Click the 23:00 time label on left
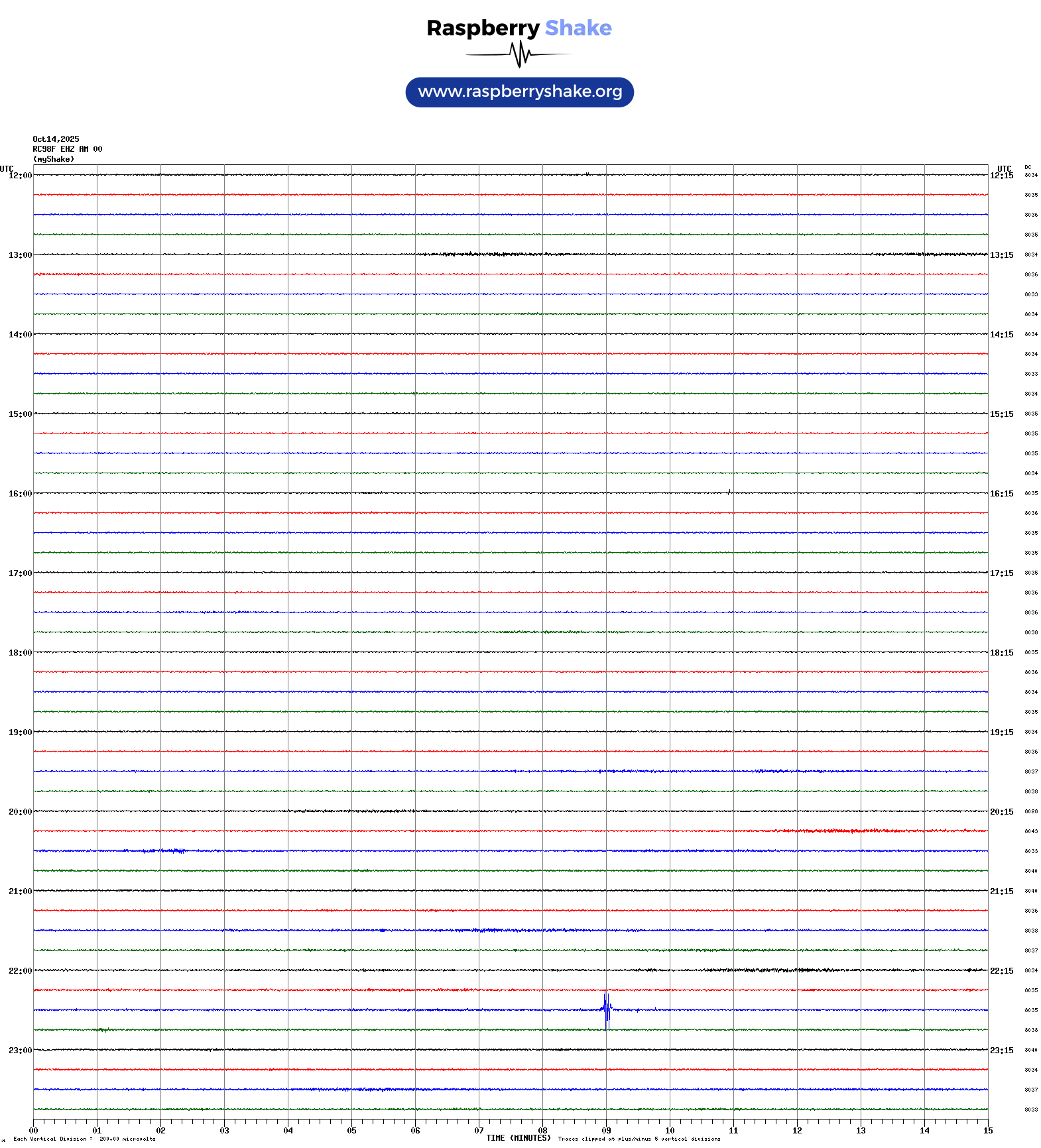 20,1051
